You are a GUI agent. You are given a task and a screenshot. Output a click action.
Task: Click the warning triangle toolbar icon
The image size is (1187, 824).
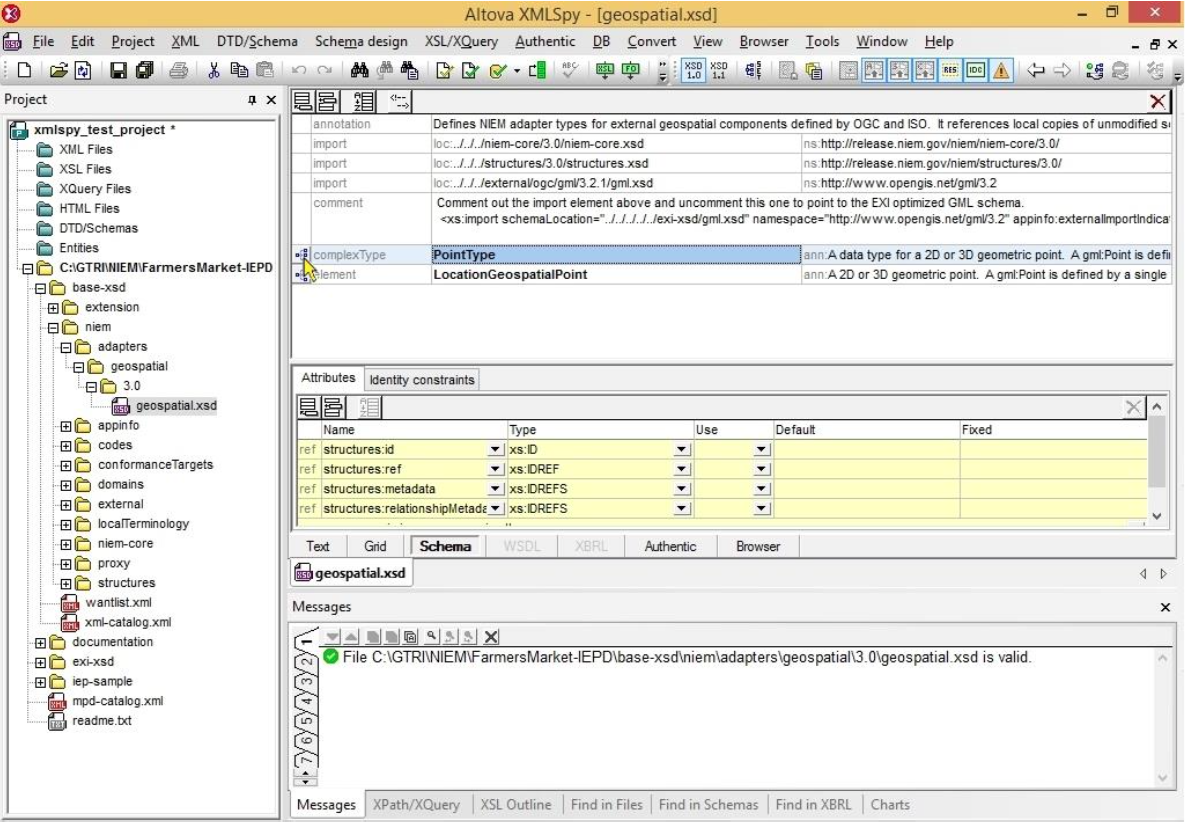(x=1000, y=71)
